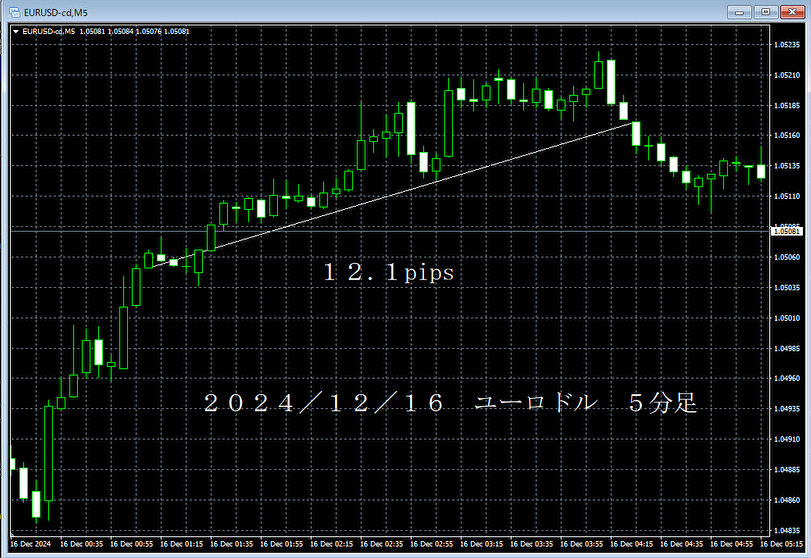Click the 2024/12/16 ユーロドル 5分足 text label
Screen dimensions: 811x558
(450, 404)
